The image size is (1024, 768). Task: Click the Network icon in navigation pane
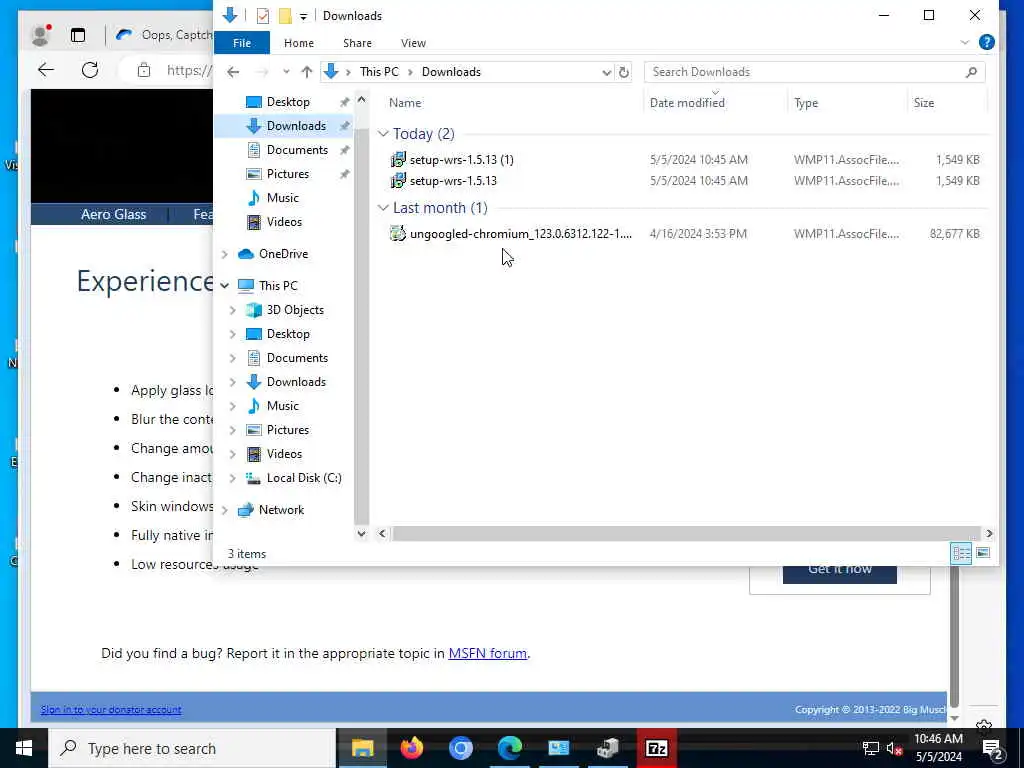(246, 510)
